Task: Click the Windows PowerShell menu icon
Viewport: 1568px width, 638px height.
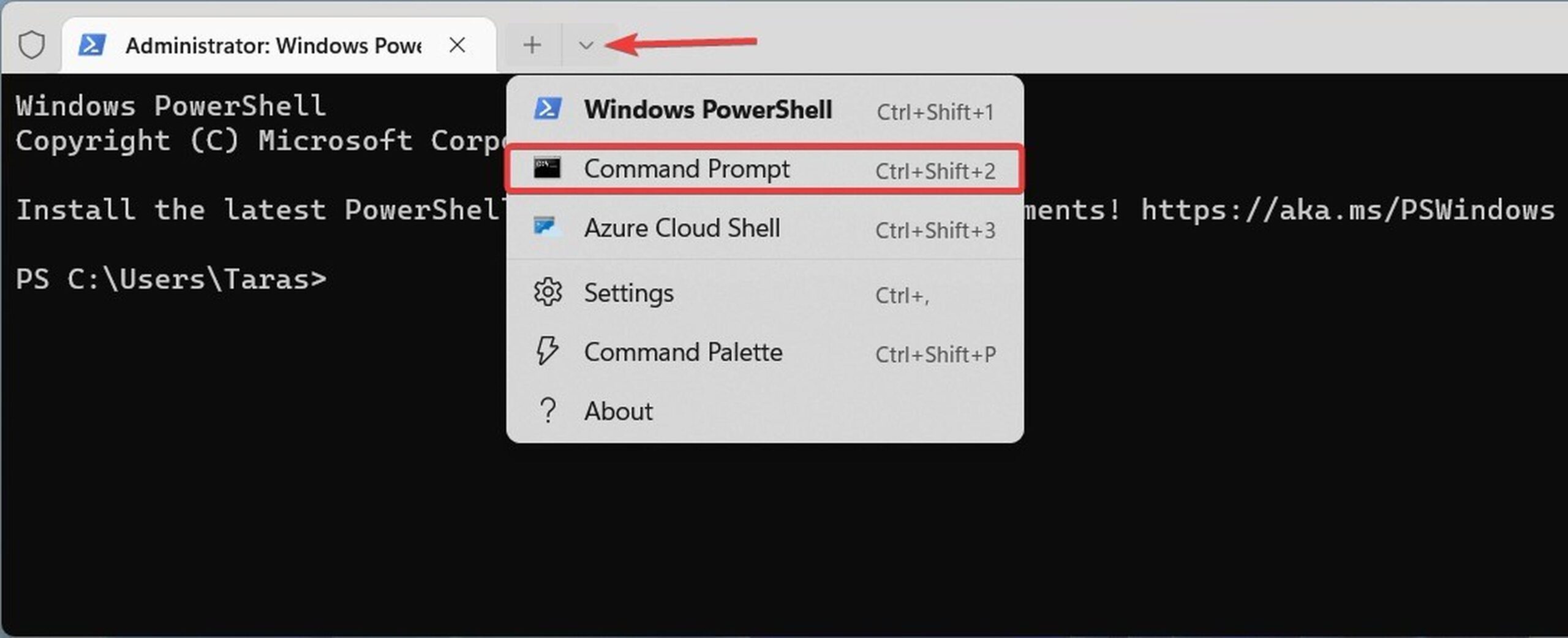Action: coord(548,108)
